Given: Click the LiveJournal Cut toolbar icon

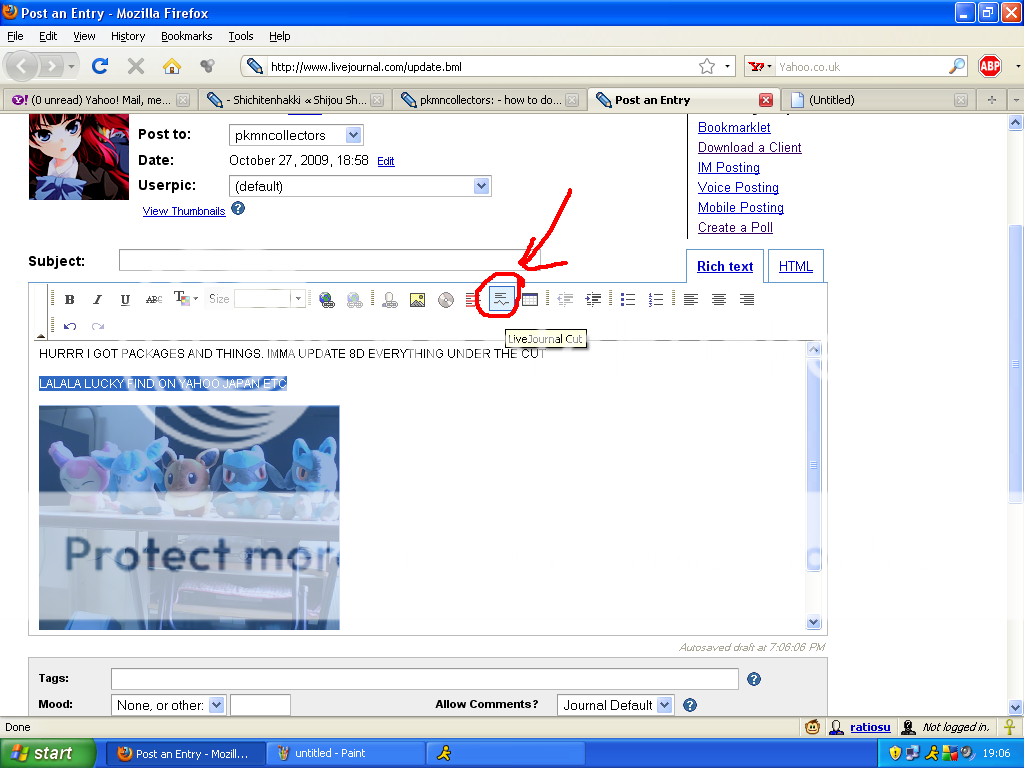Looking at the screenshot, I should [501, 299].
